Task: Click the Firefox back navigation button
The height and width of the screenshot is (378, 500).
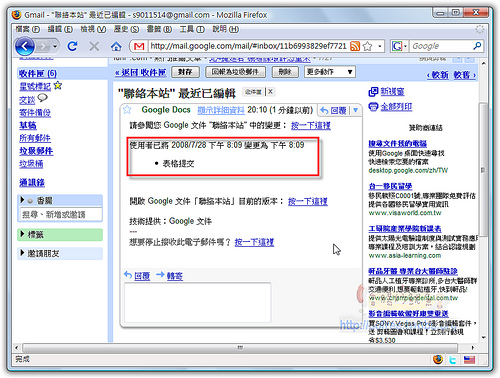Action: pyautogui.click(x=25, y=46)
